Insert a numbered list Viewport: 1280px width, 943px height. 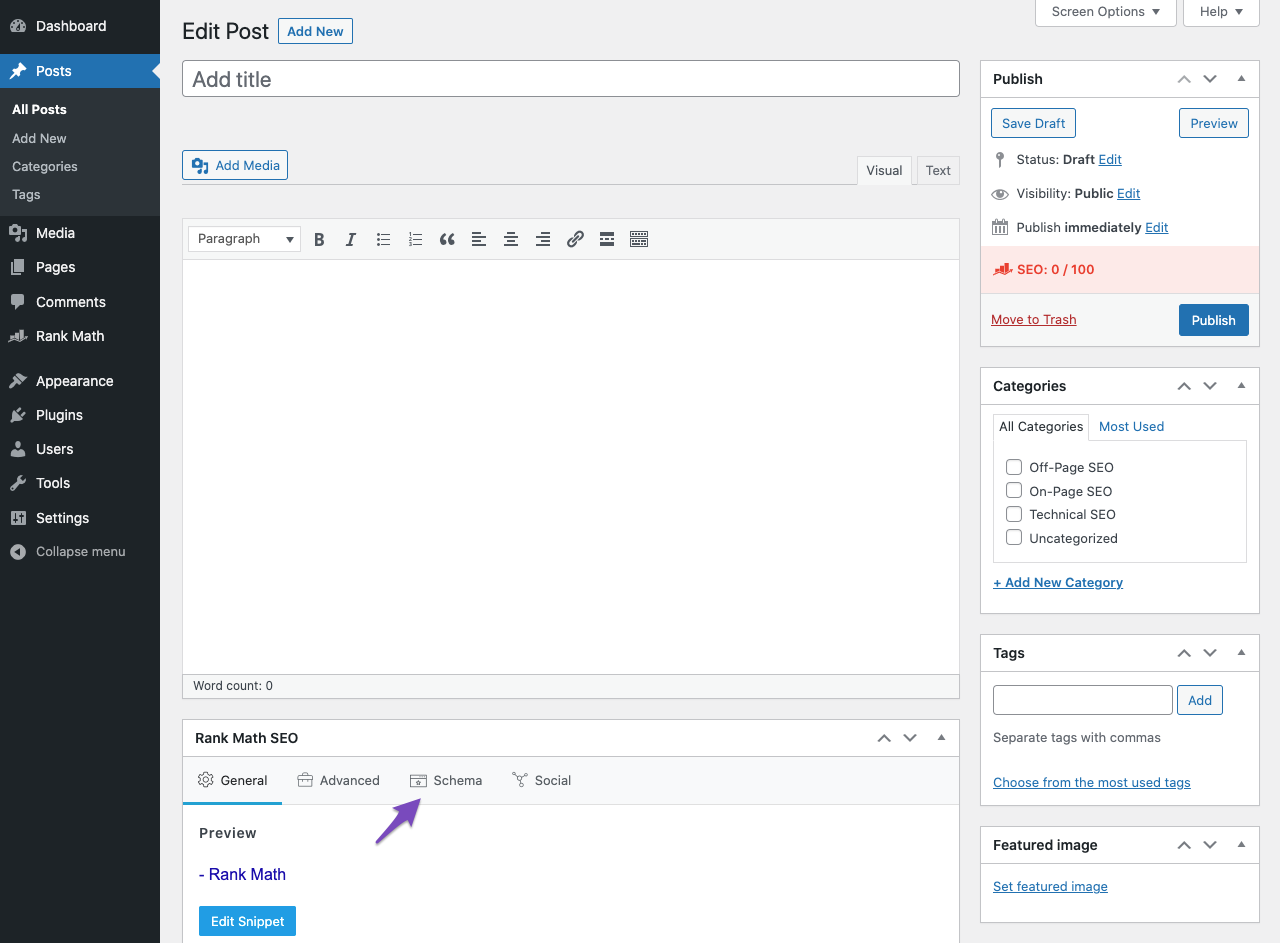click(415, 239)
